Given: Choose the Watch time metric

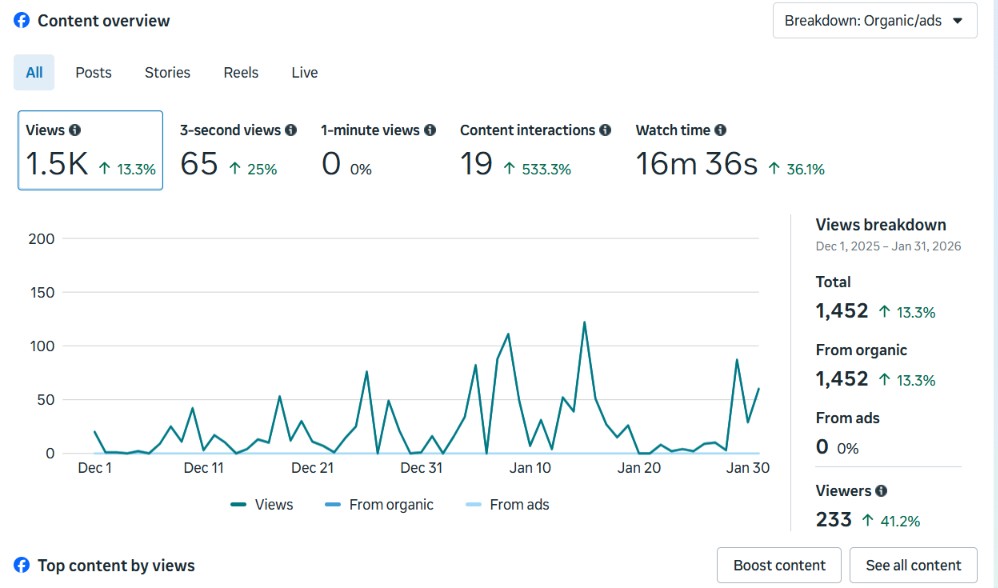Looking at the screenshot, I should tap(730, 150).
